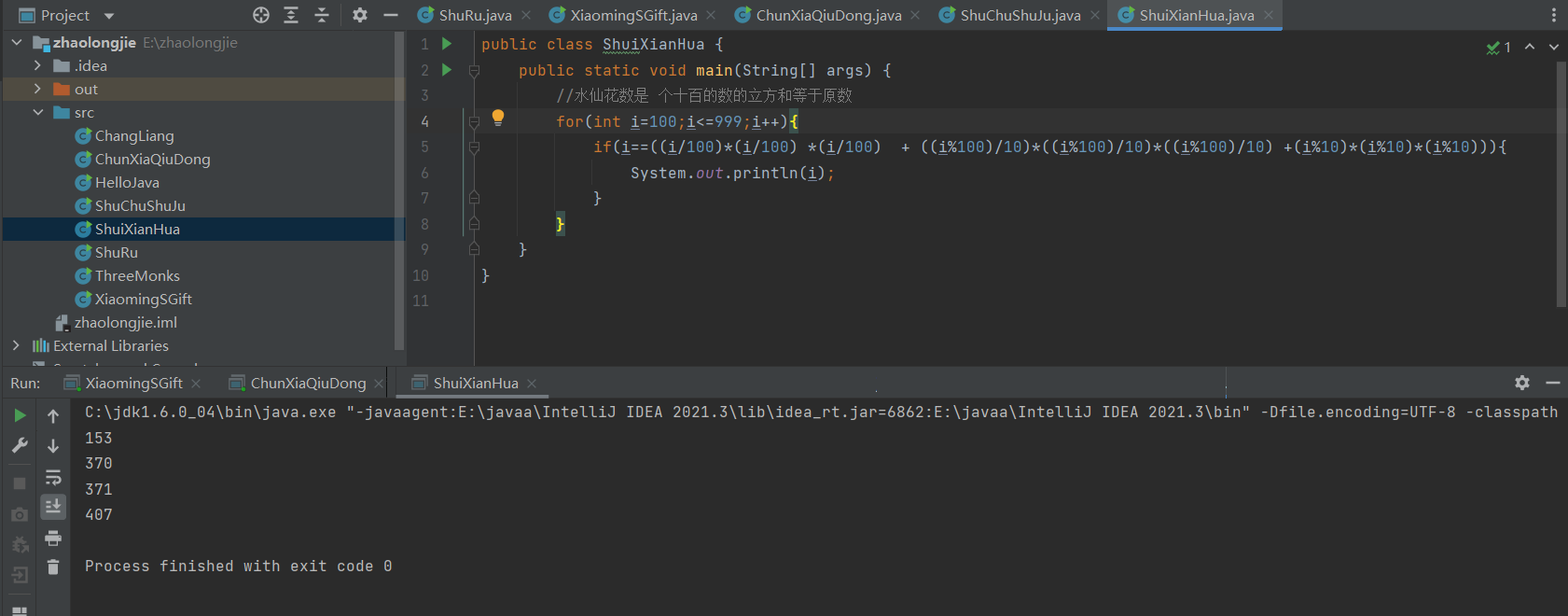Image resolution: width=1568 pixels, height=616 pixels.
Task: Click the Project panel vertical scrollbar
Action: pos(400,191)
